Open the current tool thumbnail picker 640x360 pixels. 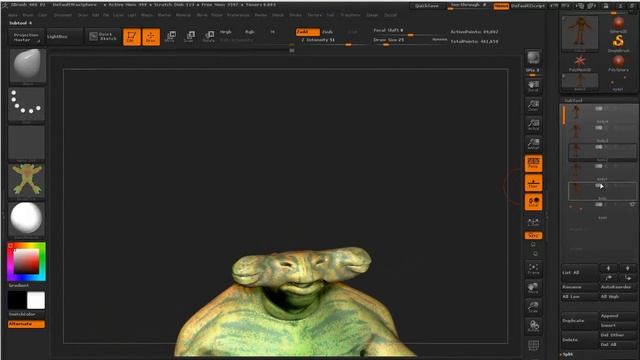(x=580, y=34)
